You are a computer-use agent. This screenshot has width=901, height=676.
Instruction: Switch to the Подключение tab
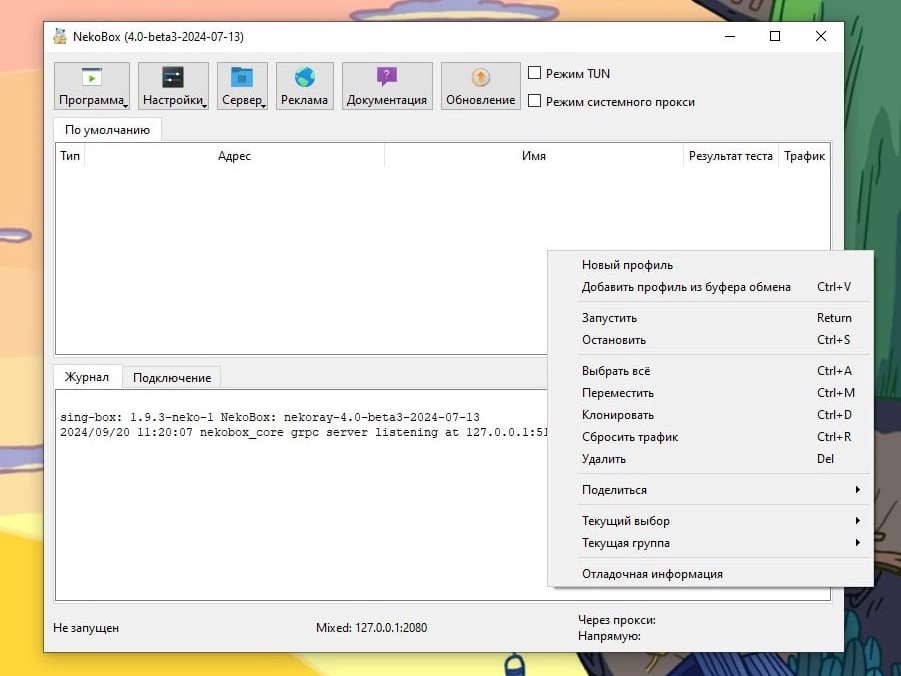click(172, 377)
